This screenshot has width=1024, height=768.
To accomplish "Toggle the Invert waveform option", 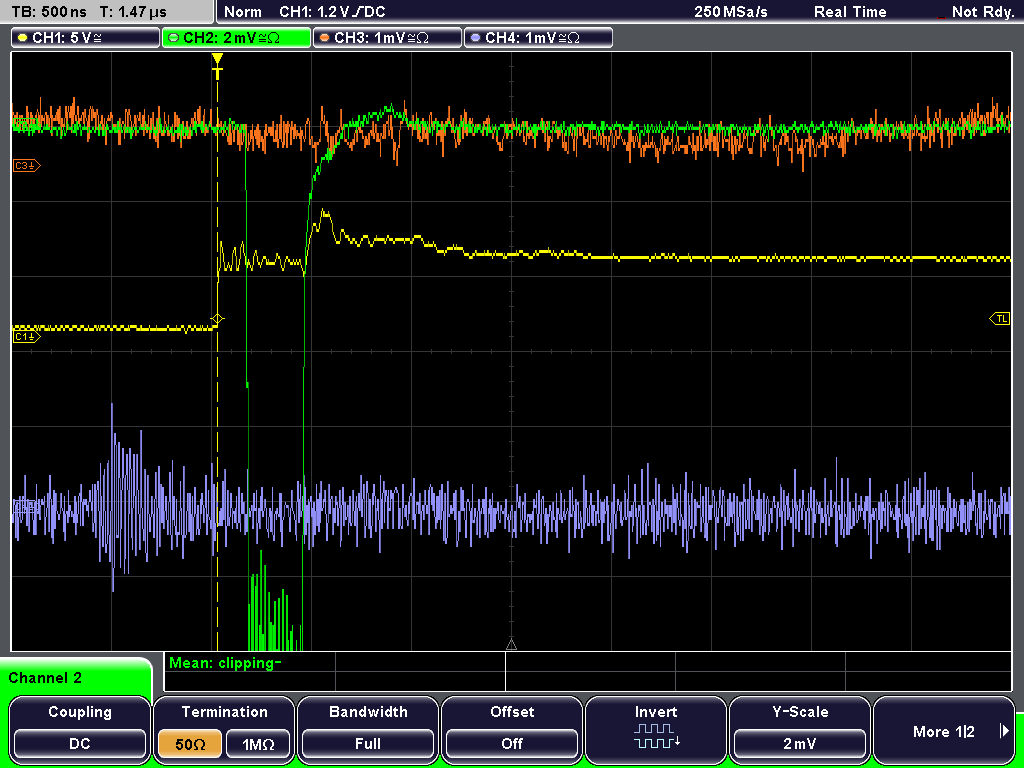I will [x=656, y=730].
